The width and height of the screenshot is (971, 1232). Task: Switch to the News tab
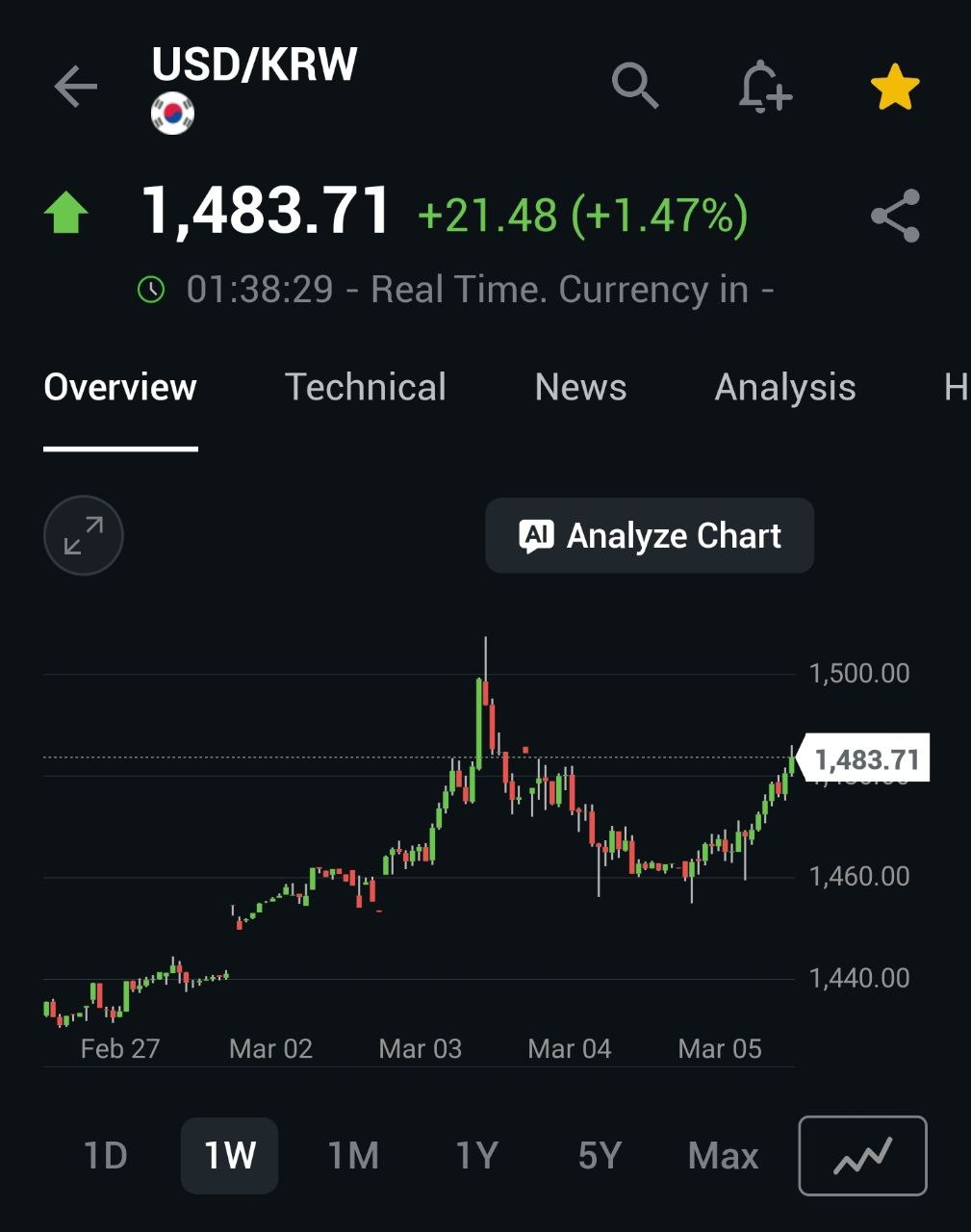coord(580,388)
